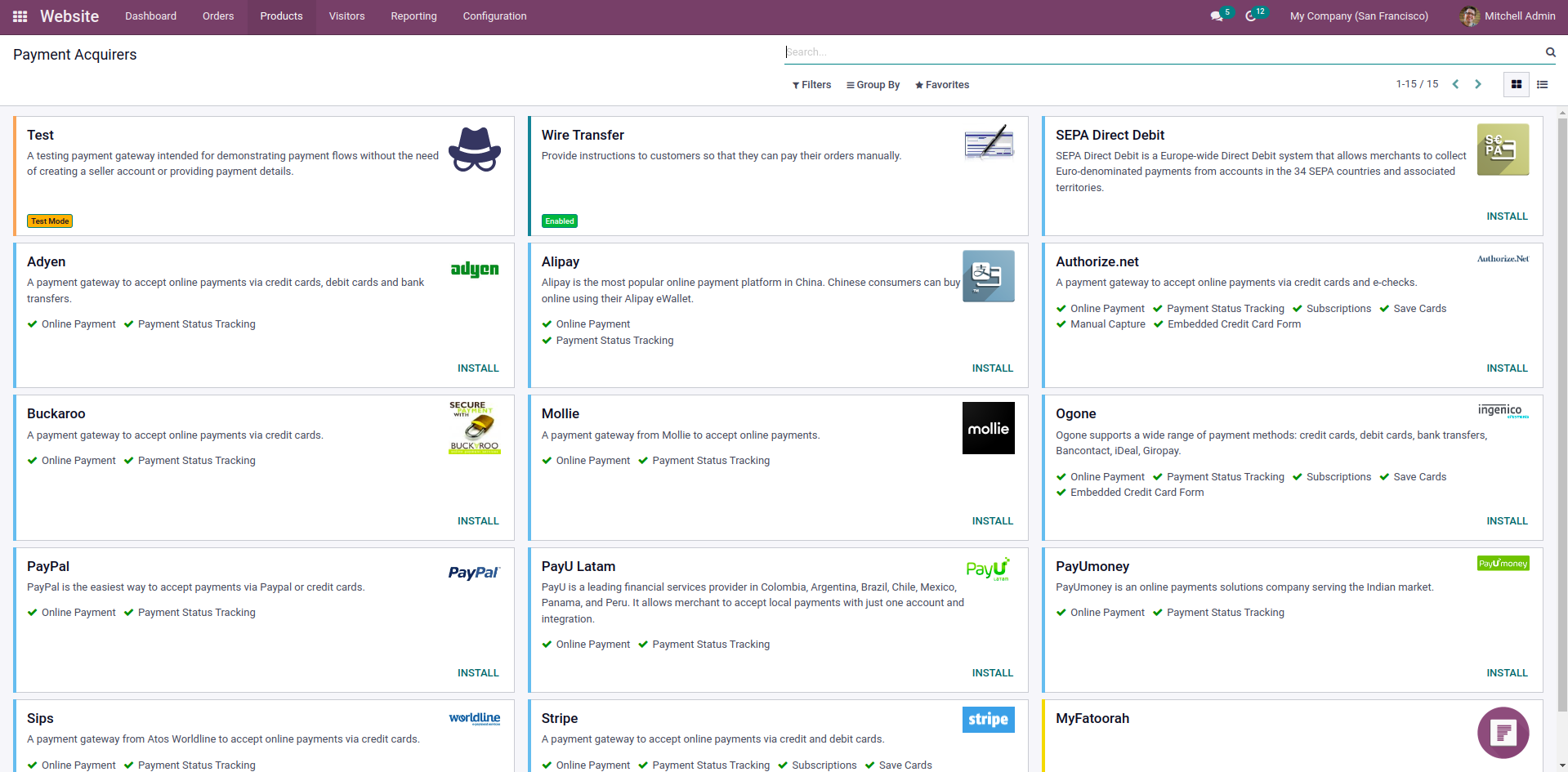1568x772 pixels.
Task: Install the PayU Latam acquirer
Action: click(992, 673)
